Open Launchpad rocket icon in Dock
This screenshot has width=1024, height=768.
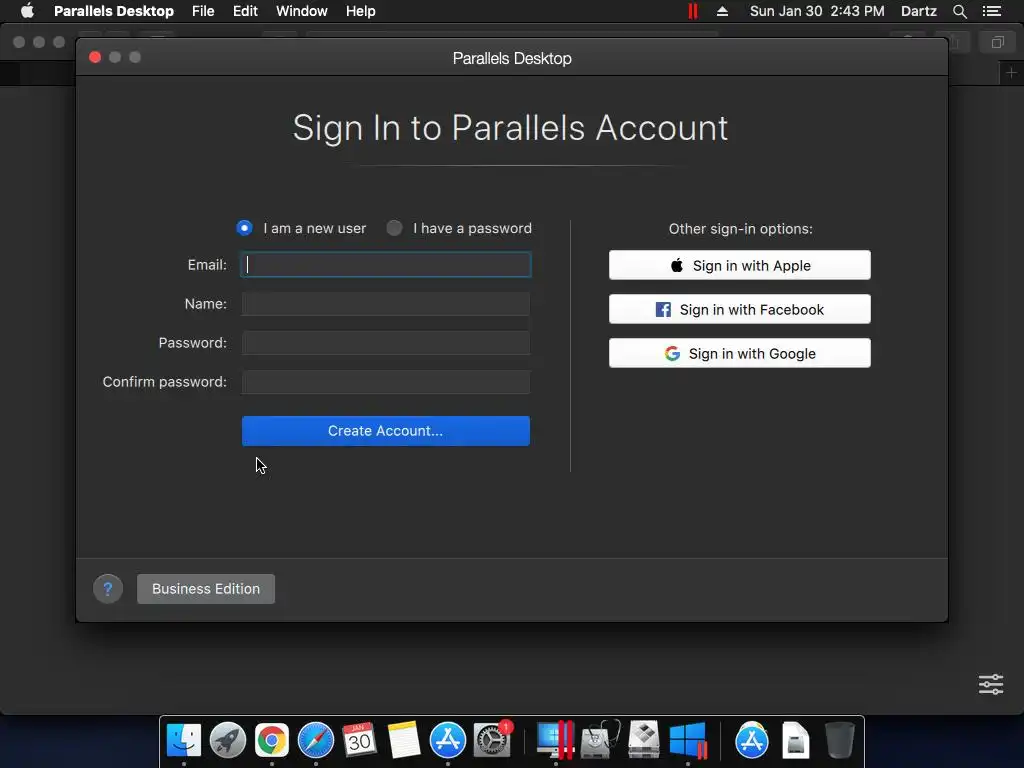pos(228,741)
